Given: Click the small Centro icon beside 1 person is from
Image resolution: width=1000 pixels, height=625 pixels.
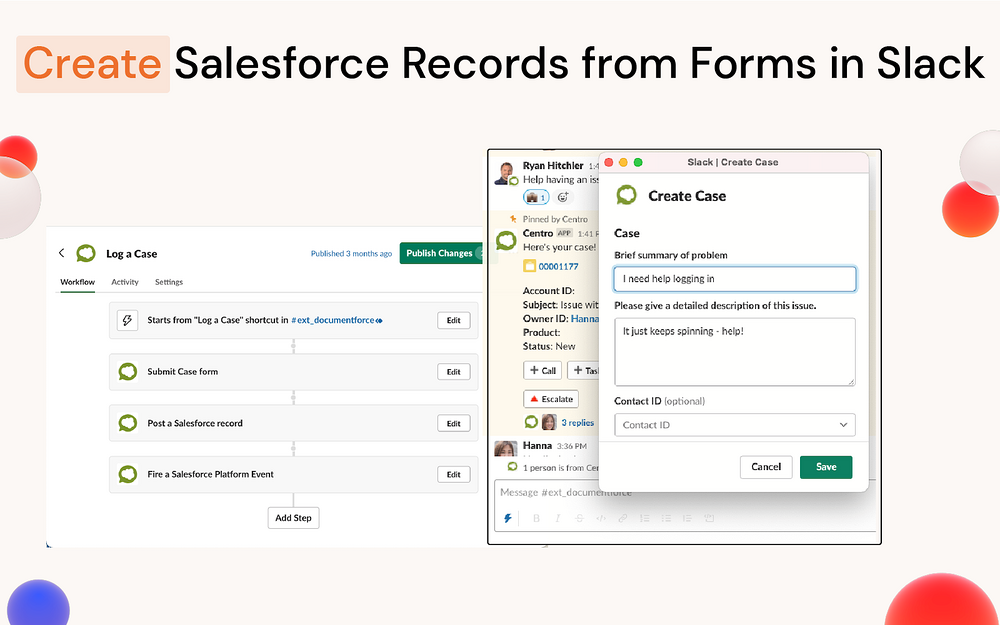Looking at the screenshot, I should [x=512, y=467].
